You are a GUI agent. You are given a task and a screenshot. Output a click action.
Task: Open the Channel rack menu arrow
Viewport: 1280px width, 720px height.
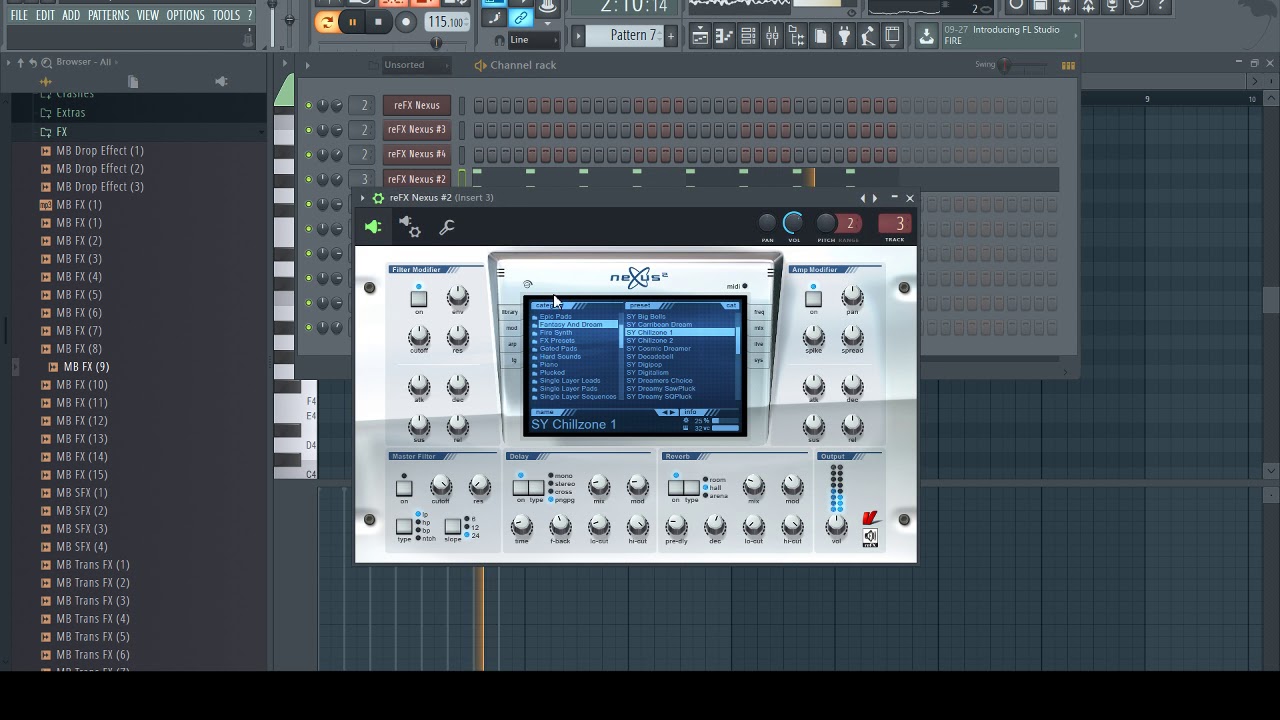click(x=307, y=65)
